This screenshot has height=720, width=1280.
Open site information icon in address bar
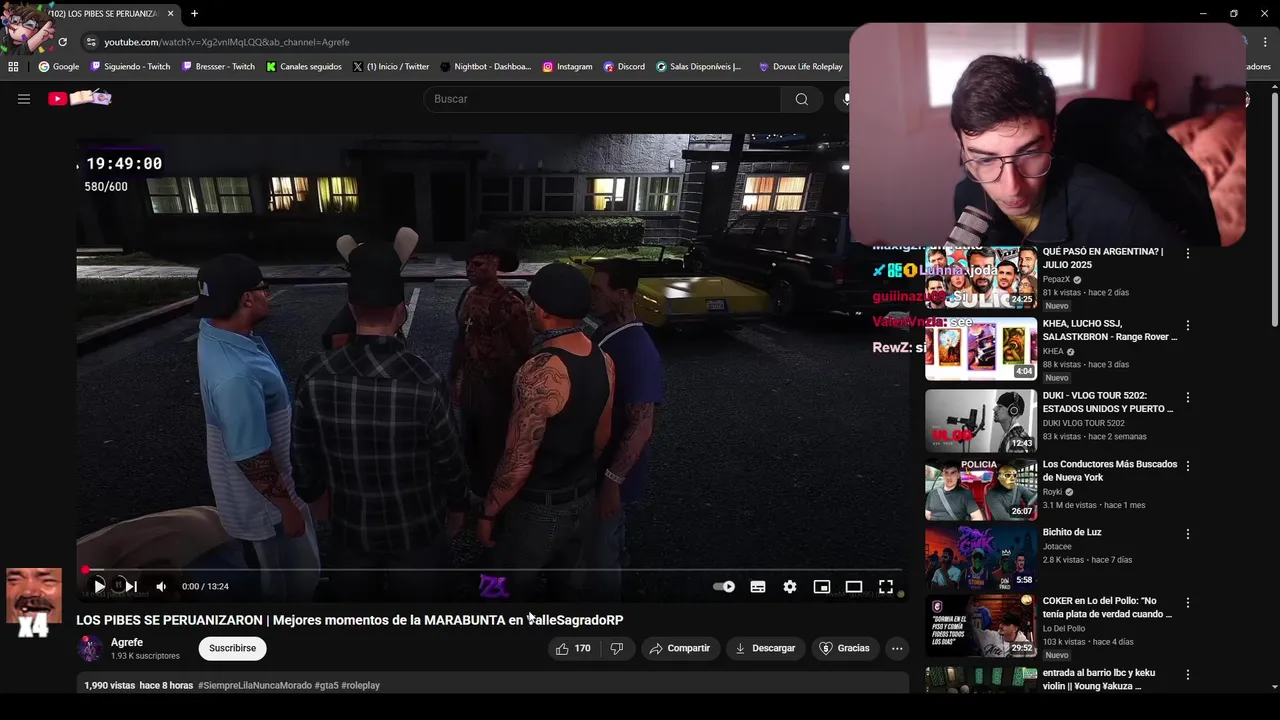[x=91, y=42]
